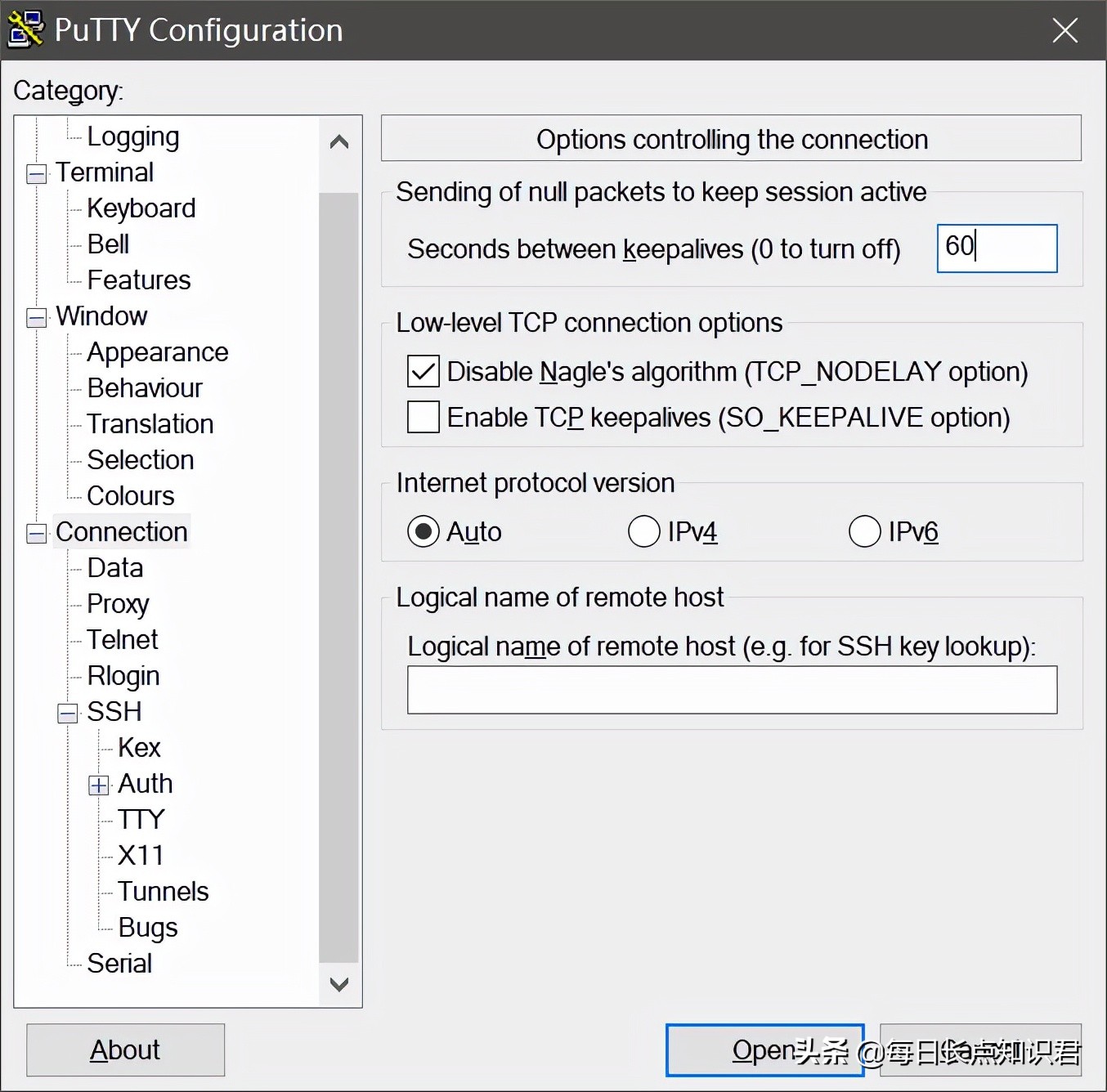Screen dimensions: 1107x1092
Task: Select the Window category
Action: 101,316
